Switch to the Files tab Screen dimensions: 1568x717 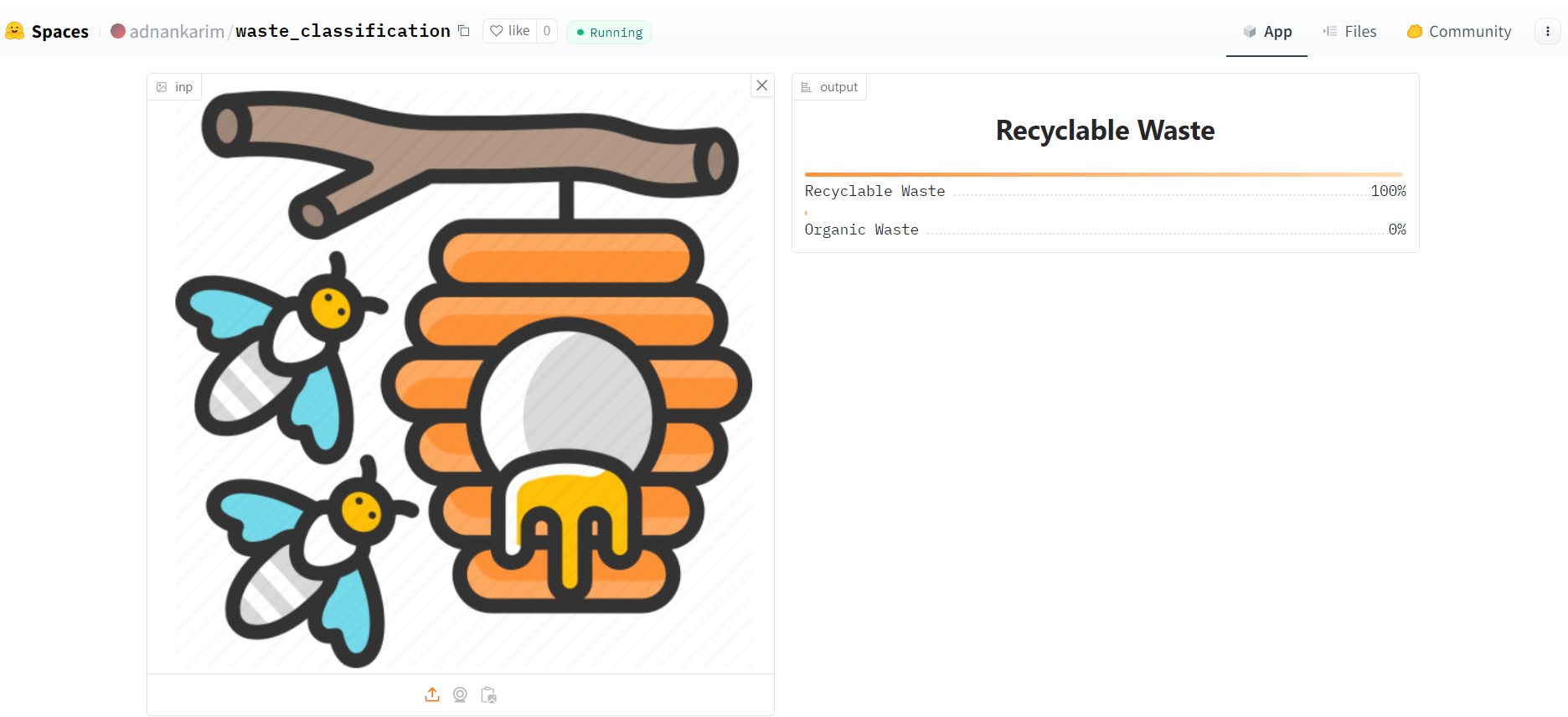1349,31
